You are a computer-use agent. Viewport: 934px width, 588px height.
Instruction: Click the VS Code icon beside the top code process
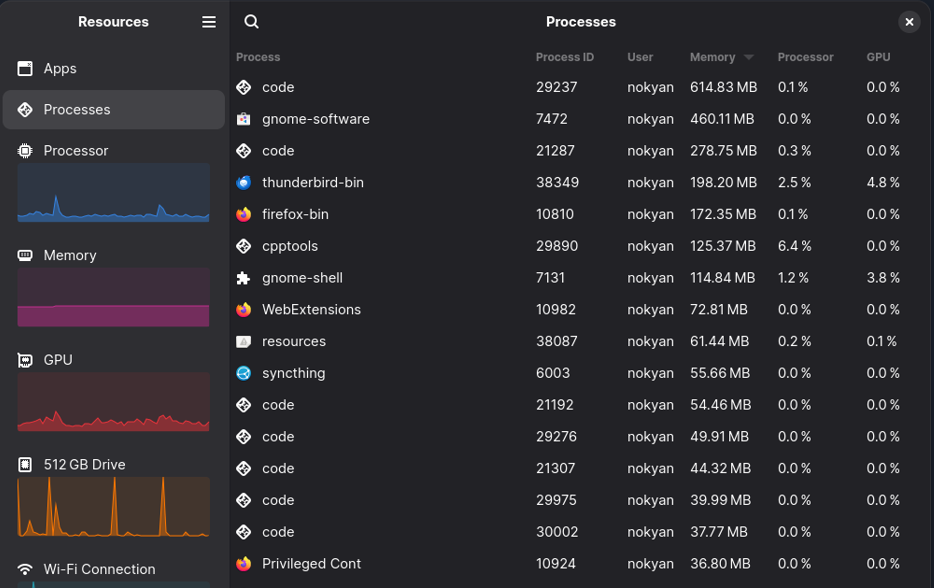point(242,87)
